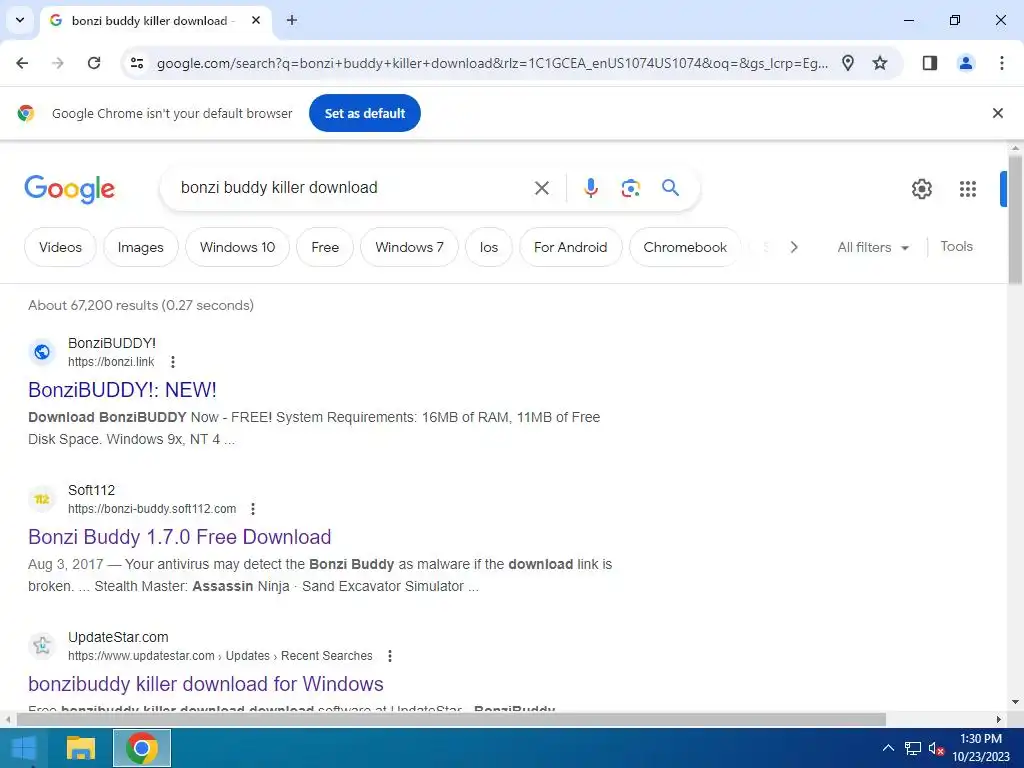Image resolution: width=1024 pixels, height=768 pixels.
Task: Open the network status tray icon
Action: coord(912,748)
